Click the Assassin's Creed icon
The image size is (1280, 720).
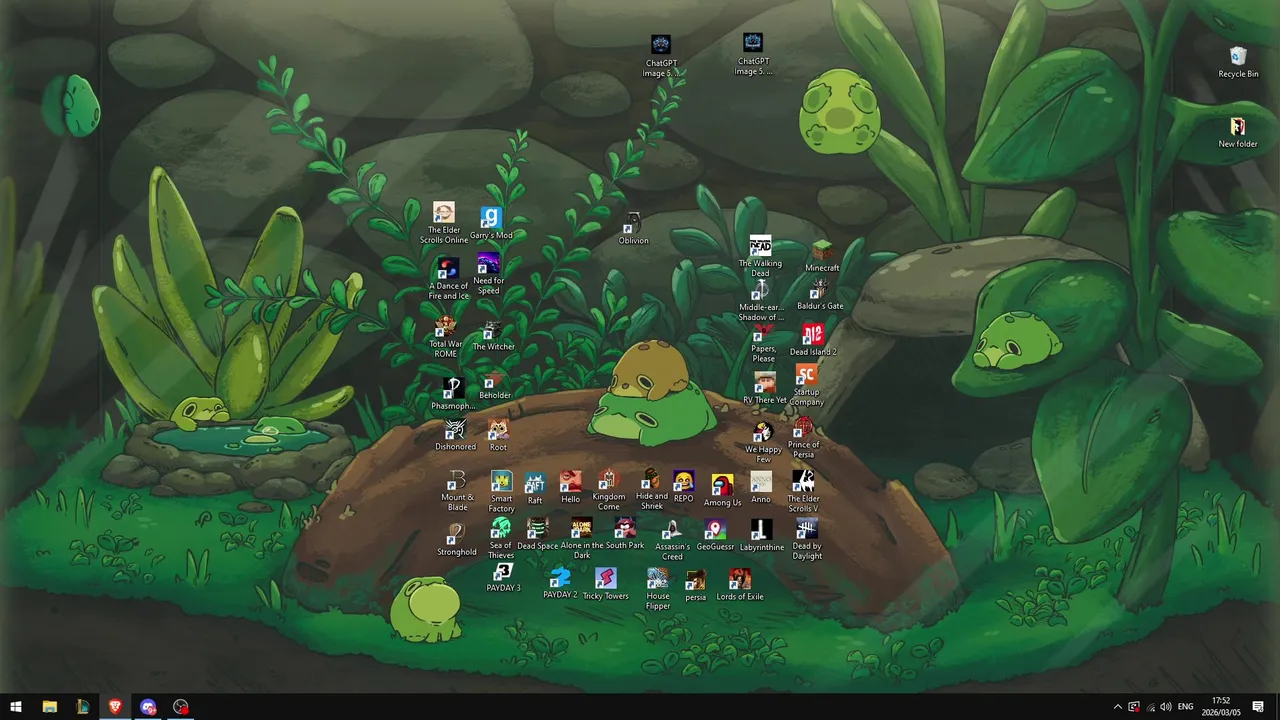click(x=672, y=540)
